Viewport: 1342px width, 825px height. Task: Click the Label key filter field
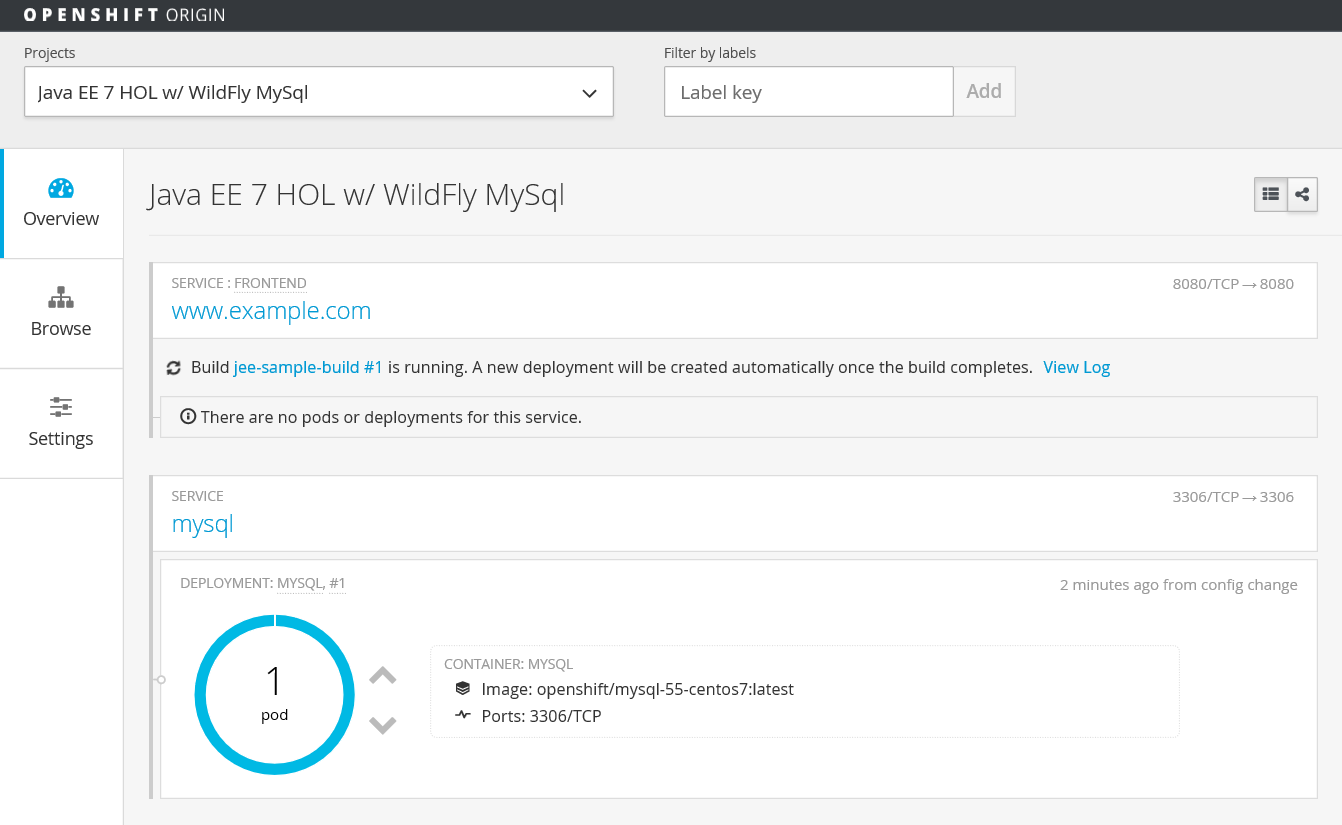808,92
